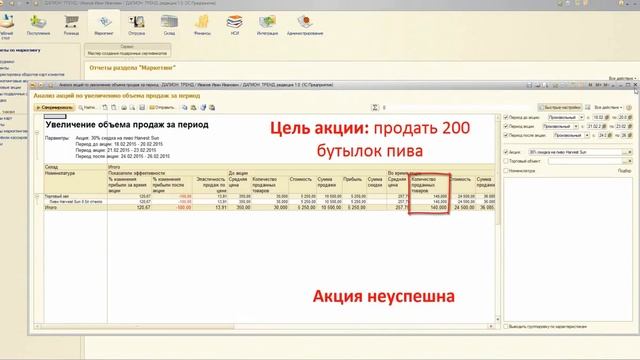Click the Торговый объект input field

pos(584,161)
